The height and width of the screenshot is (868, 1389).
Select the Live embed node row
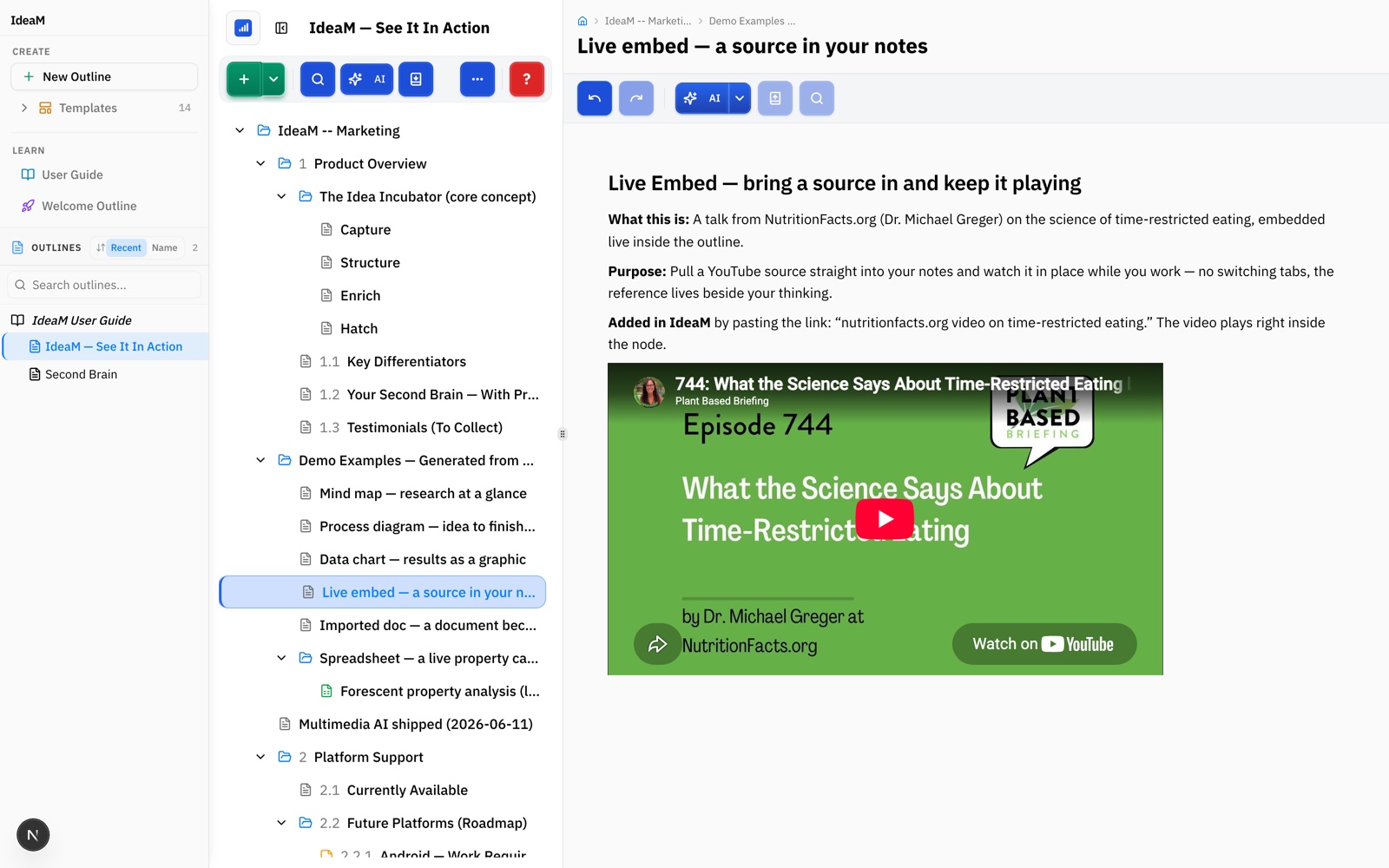click(382, 592)
